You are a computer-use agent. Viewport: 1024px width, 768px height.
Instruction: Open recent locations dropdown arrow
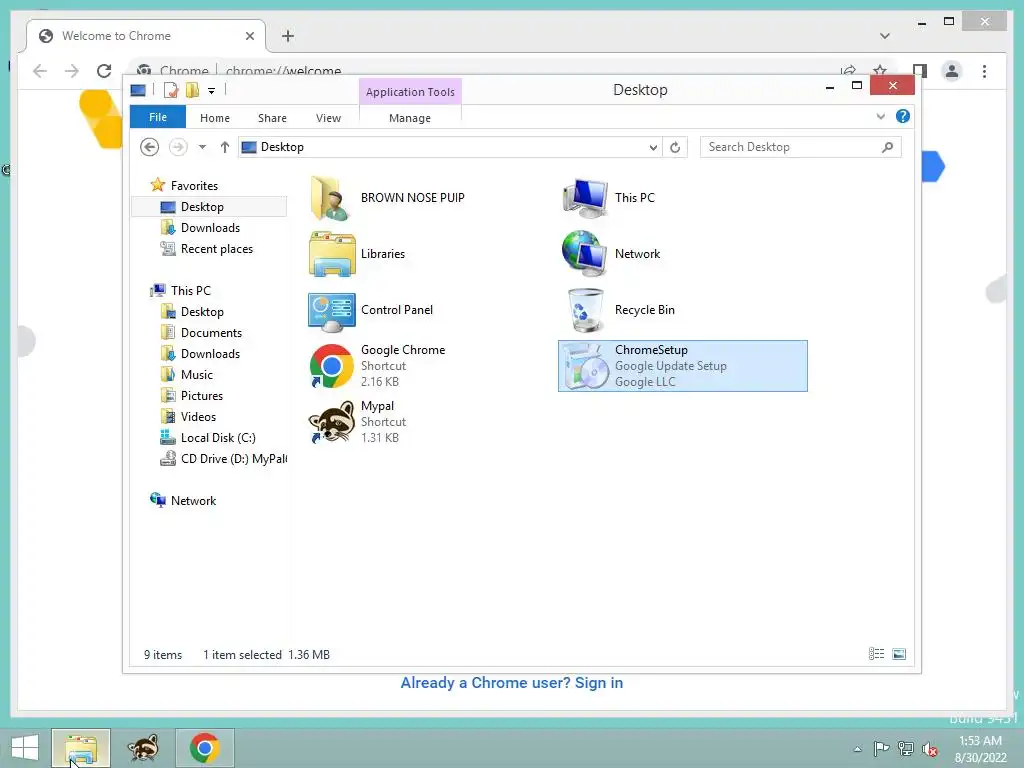pos(202,147)
